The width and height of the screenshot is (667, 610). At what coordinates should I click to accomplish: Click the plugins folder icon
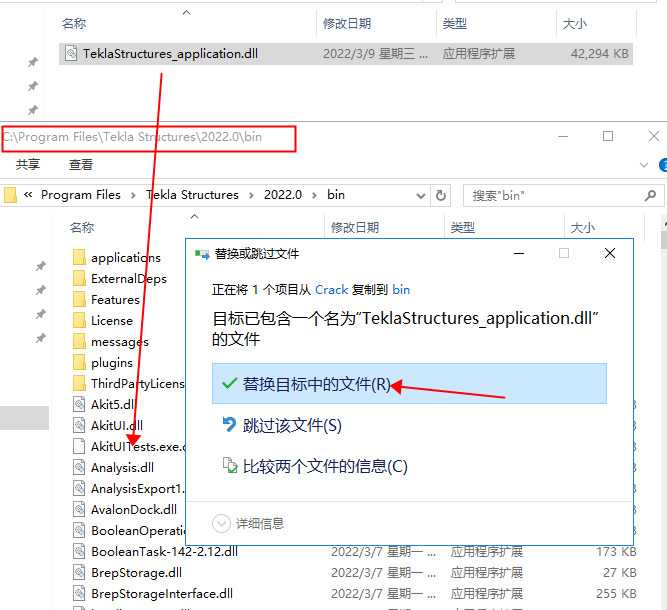(x=79, y=362)
